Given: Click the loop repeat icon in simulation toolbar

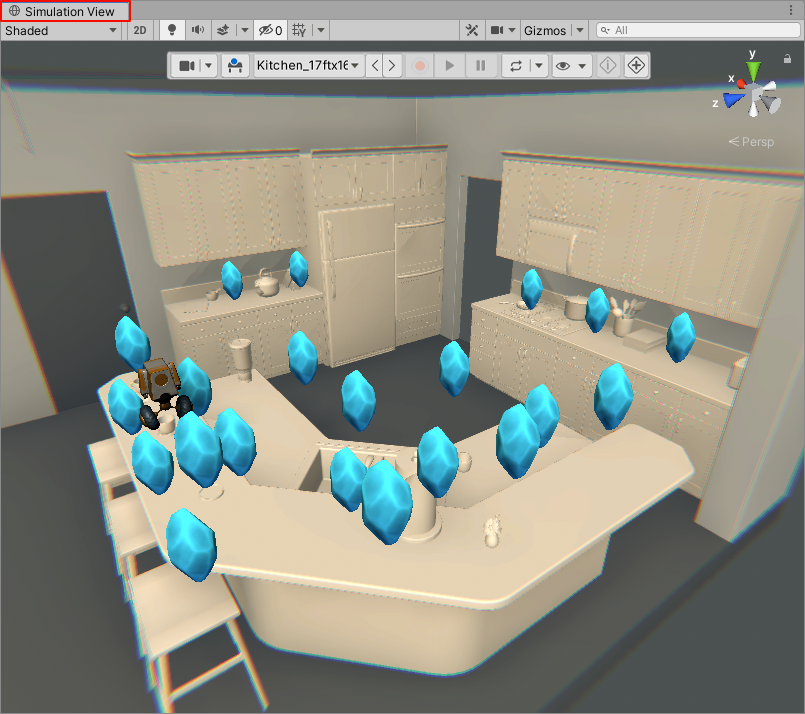Looking at the screenshot, I should pyautogui.click(x=515, y=65).
